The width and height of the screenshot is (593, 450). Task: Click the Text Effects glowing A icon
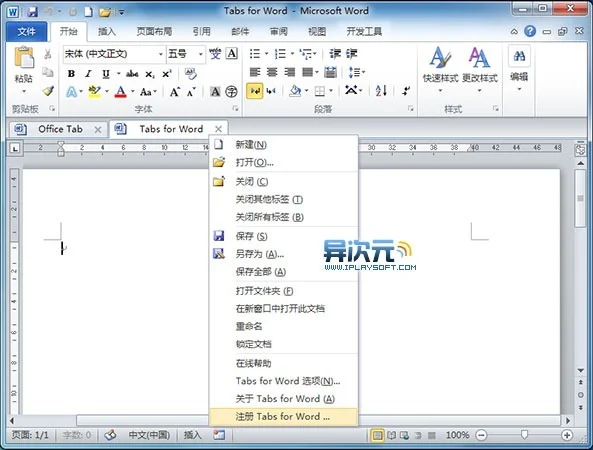click(71, 92)
